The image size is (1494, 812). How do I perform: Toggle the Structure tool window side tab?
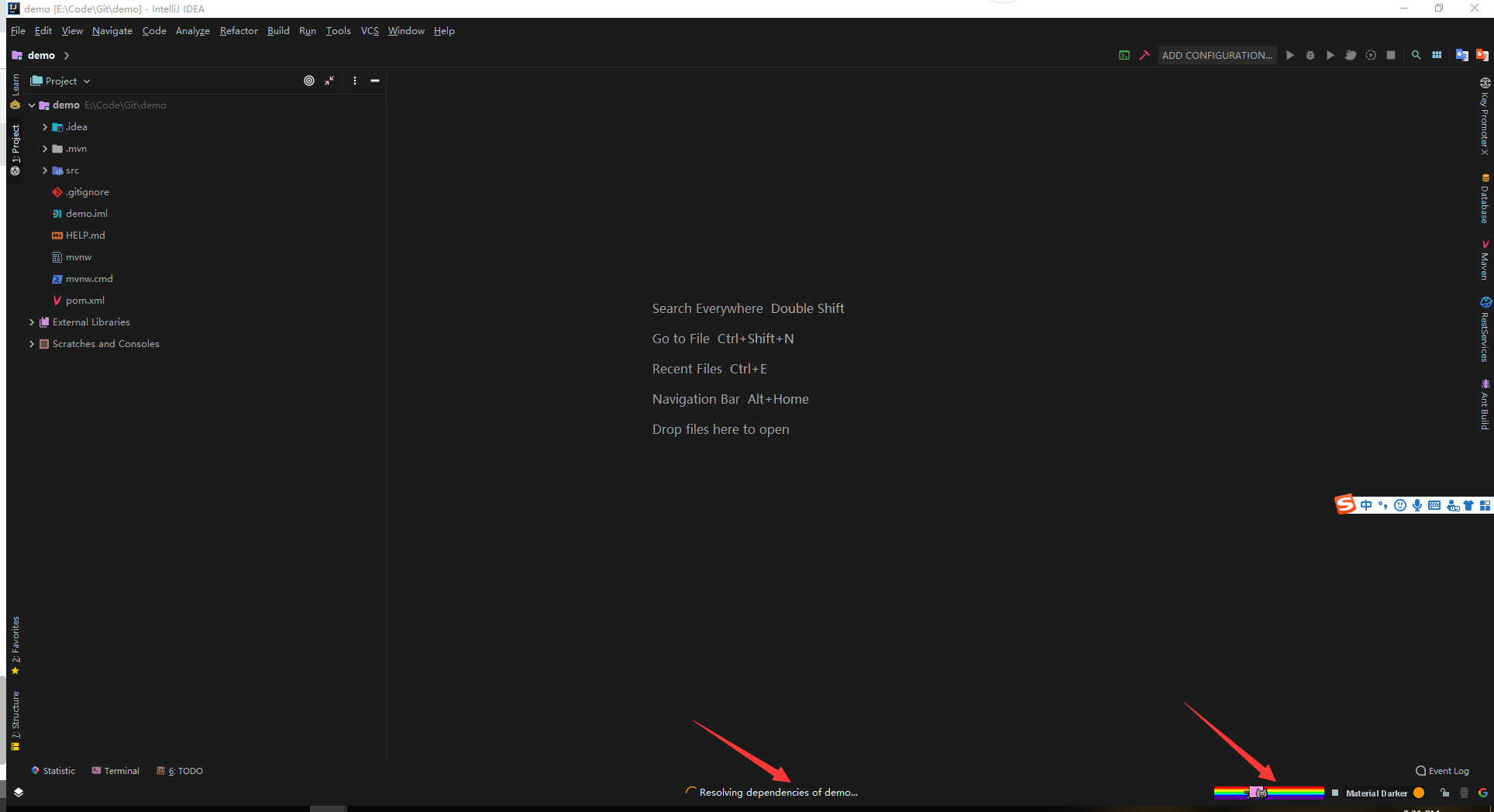tap(15, 721)
